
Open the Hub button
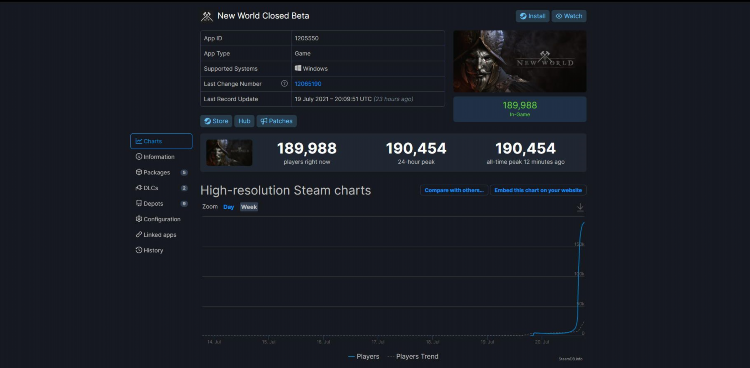pos(244,121)
